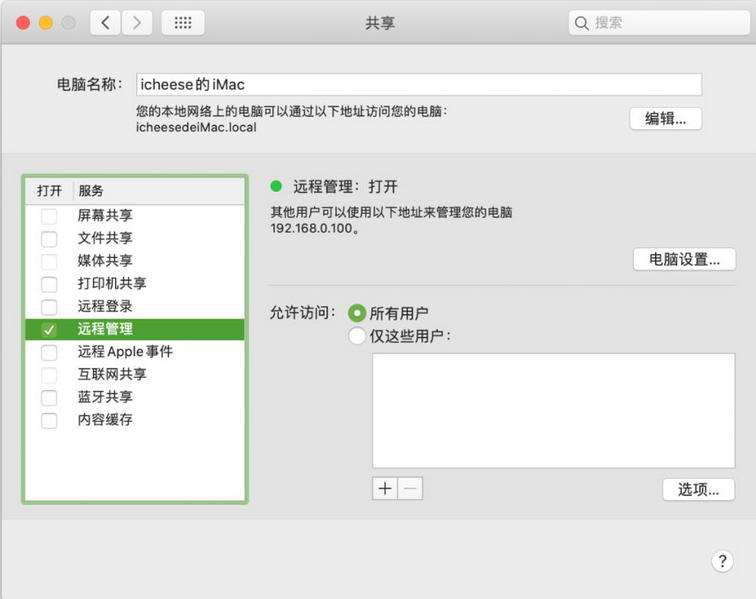Click the 电脑名称 text field
Image resolution: width=756 pixels, height=599 pixels.
pyautogui.click(x=418, y=84)
